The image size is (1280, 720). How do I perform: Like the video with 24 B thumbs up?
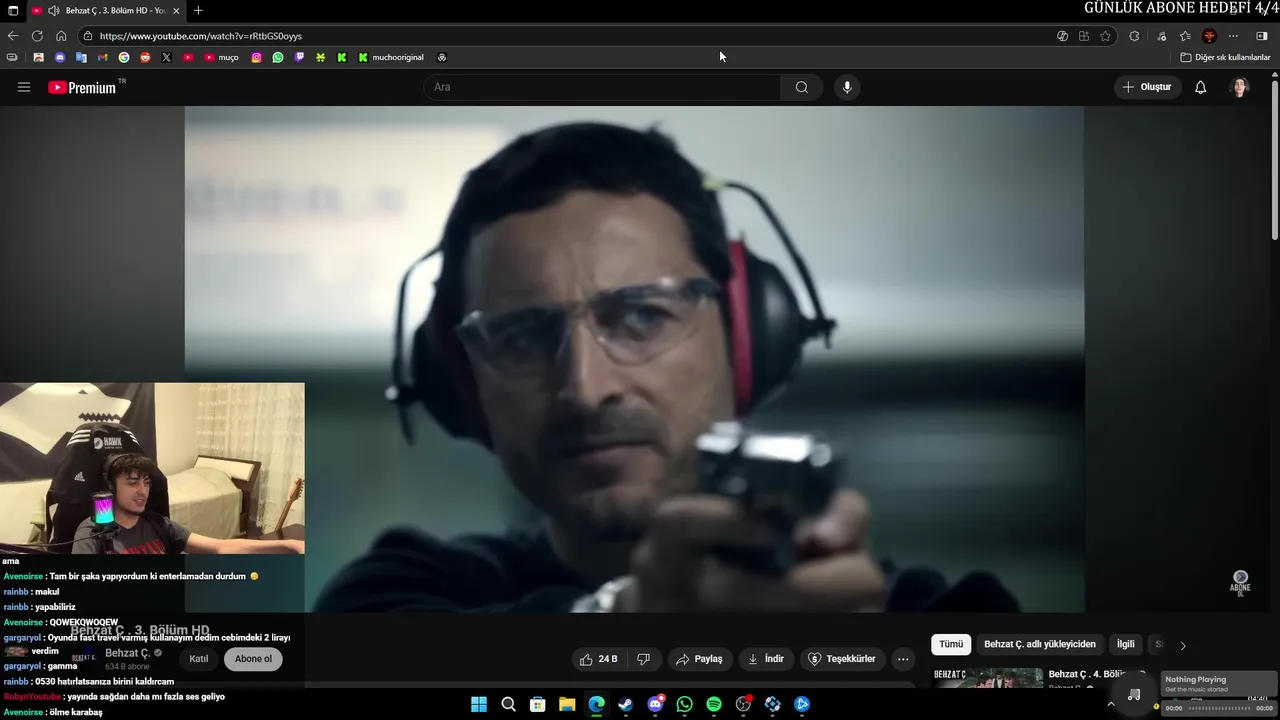598,659
